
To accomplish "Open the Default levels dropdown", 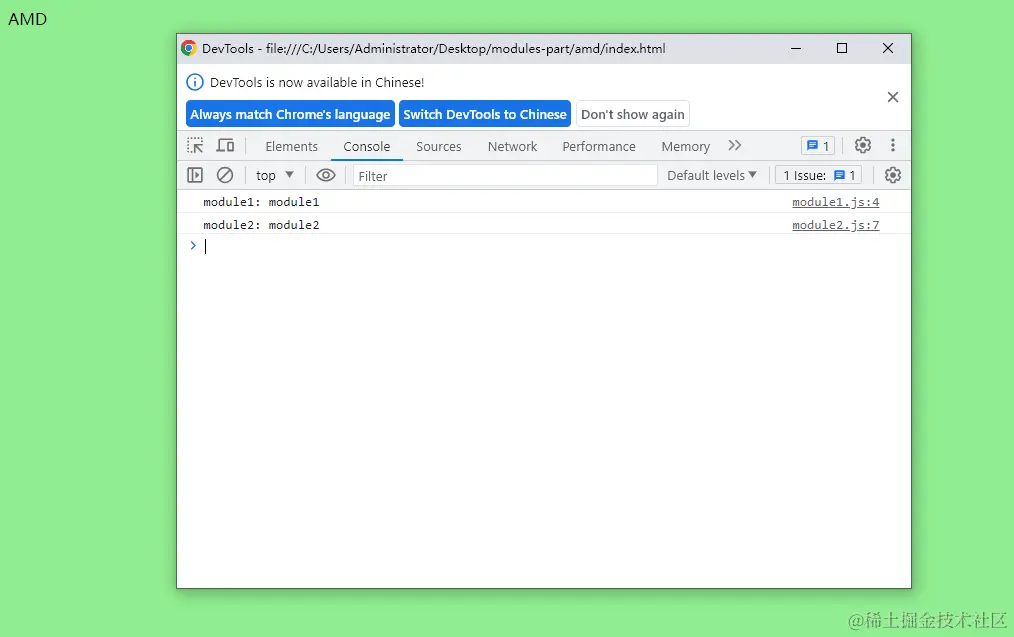I will pyautogui.click(x=711, y=175).
